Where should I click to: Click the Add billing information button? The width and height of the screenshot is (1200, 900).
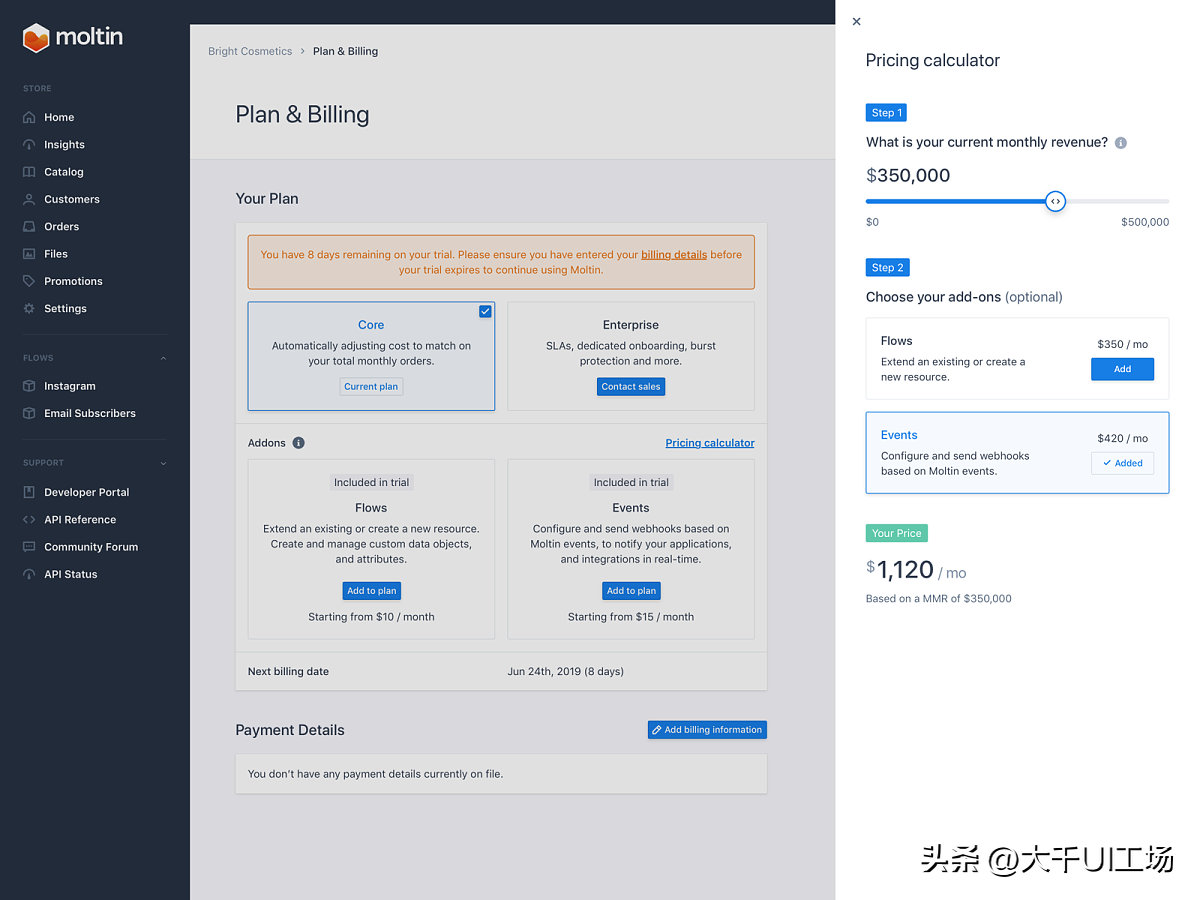707,730
